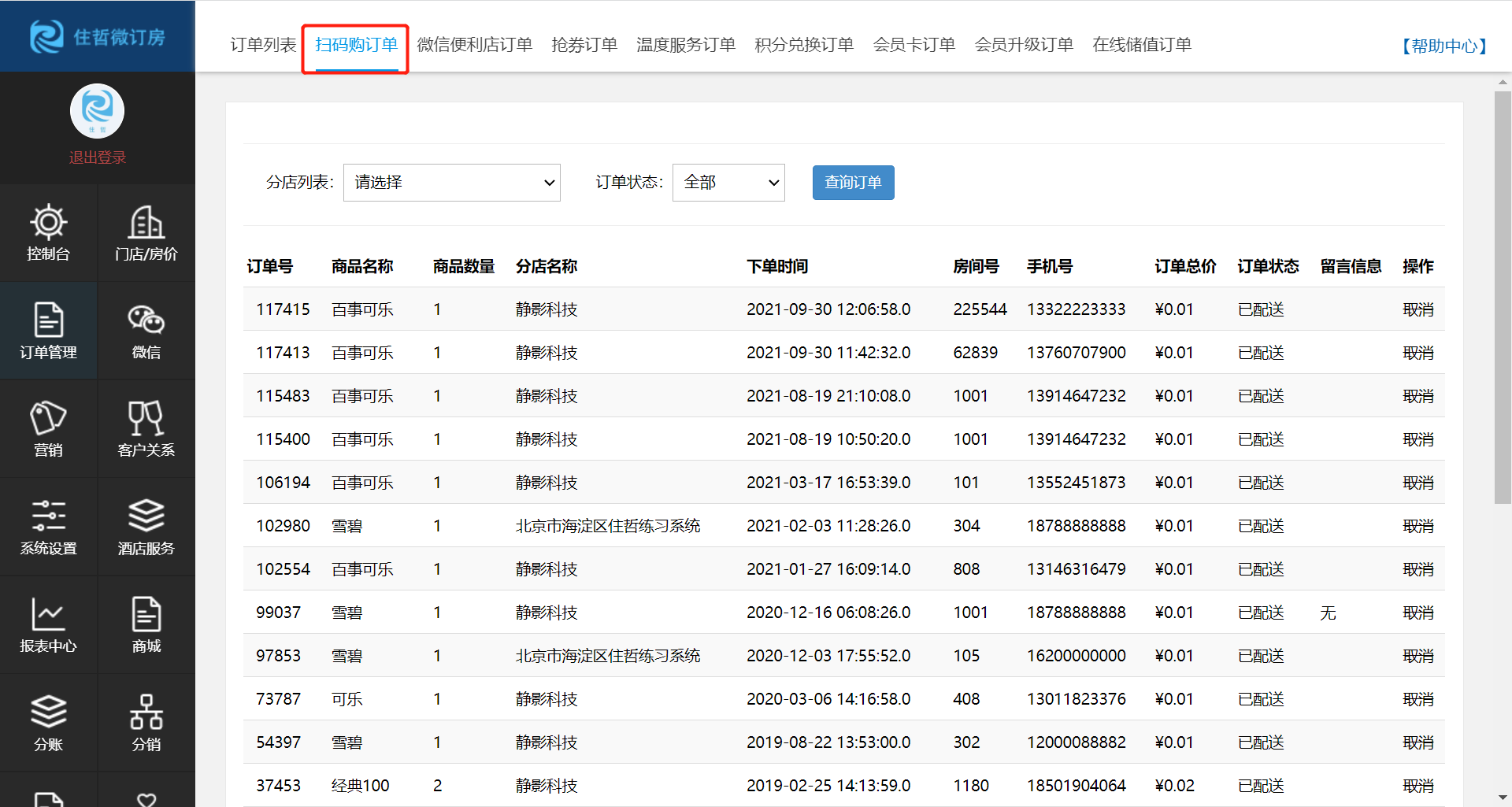
Task: Switch to 抢券订单 tab
Action: [x=584, y=45]
